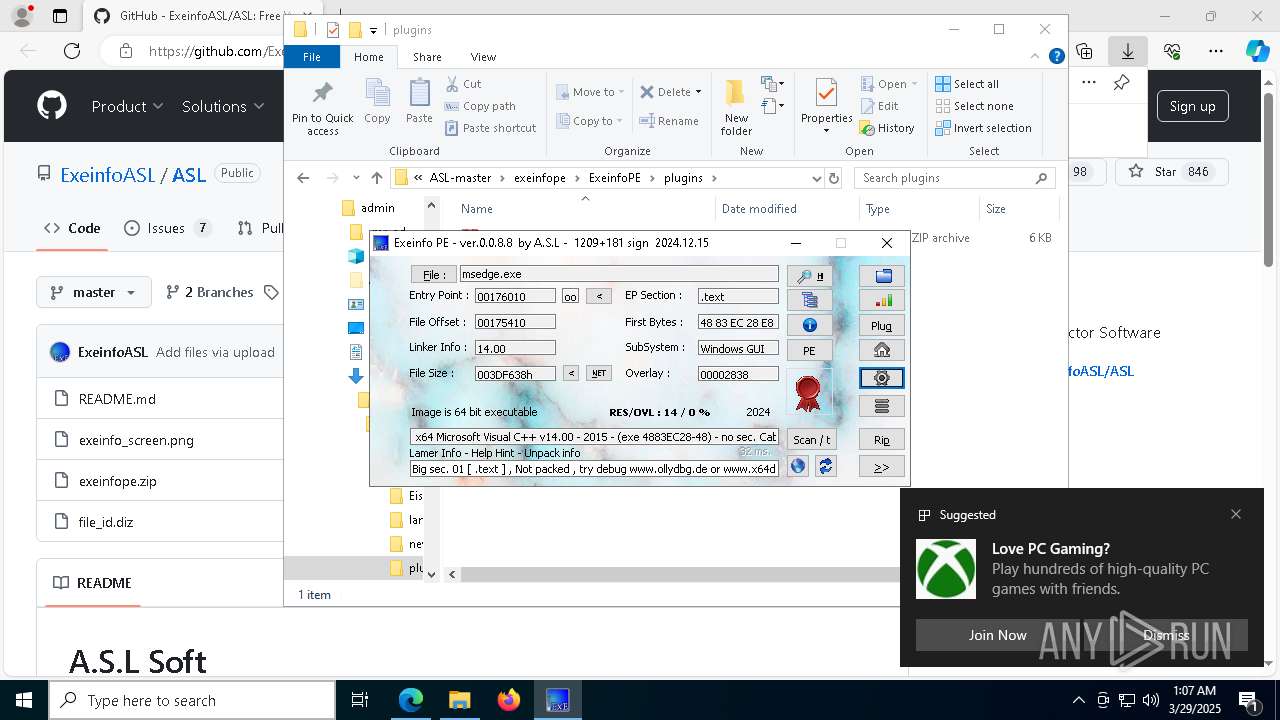Viewport: 1280px width, 720px height.
Task: Open file browse folder icon in Exeinfo PE
Action: point(882,276)
